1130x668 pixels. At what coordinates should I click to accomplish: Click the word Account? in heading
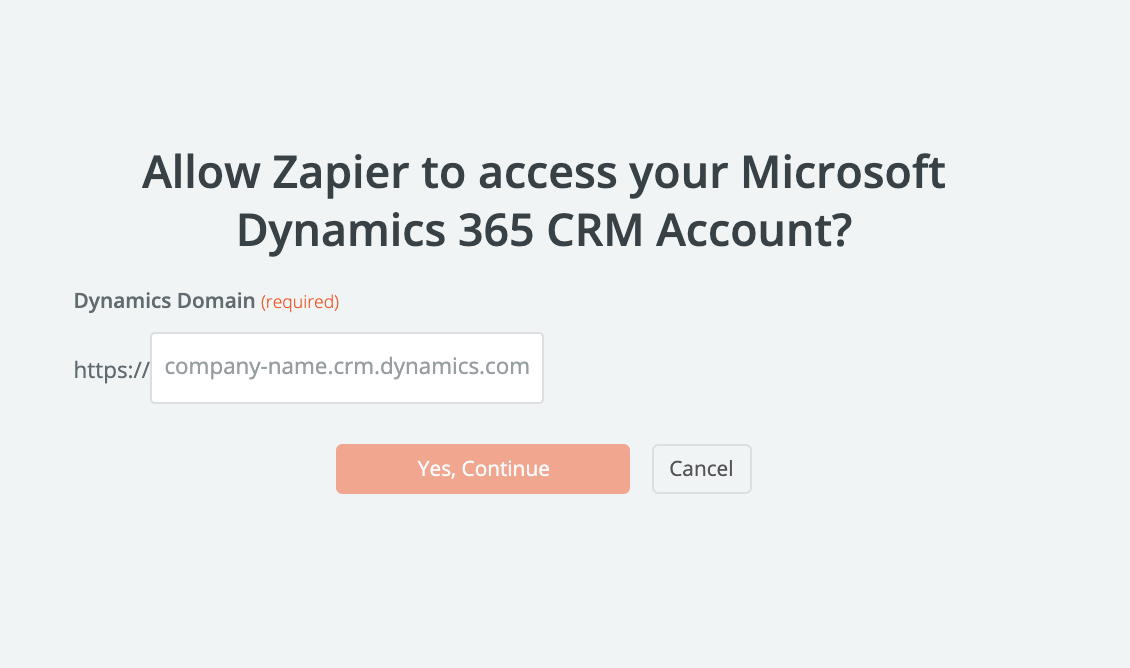point(754,230)
